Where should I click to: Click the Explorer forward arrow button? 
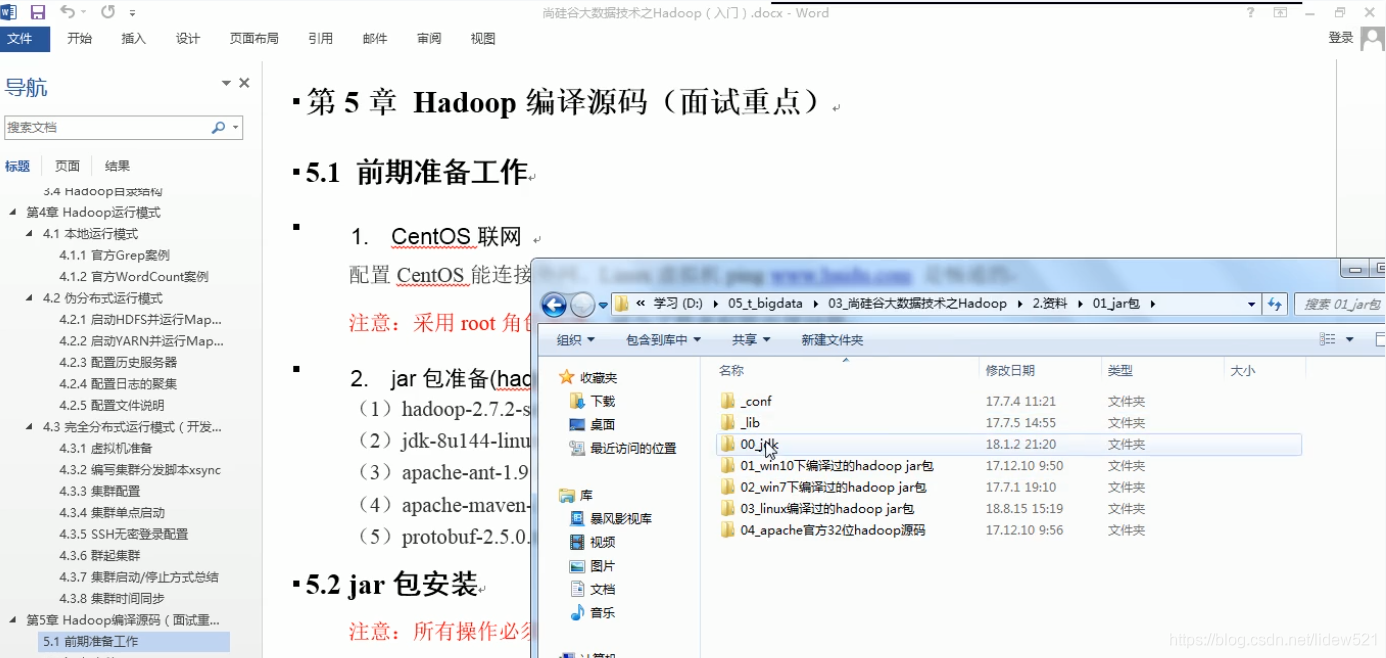[582, 304]
